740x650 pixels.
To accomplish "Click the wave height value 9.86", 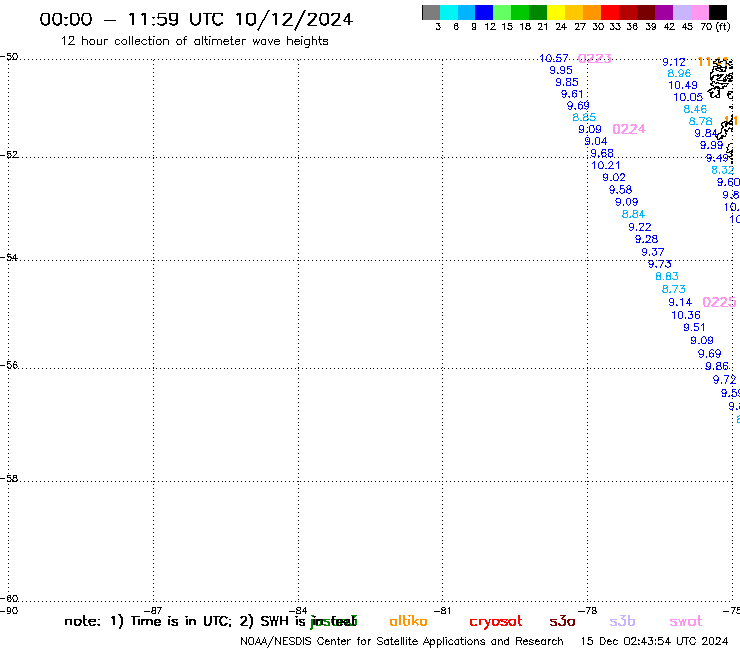I will [x=717, y=366].
